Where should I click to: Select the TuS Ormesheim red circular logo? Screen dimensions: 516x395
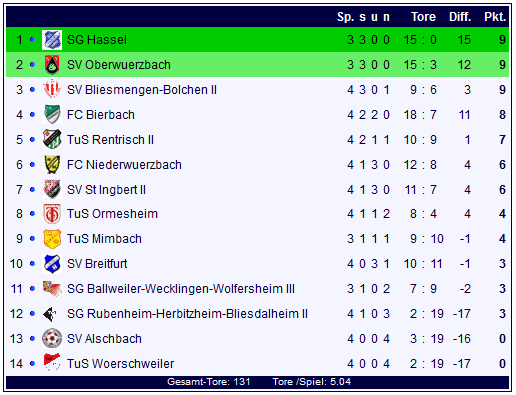pyautogui.click(x=52, y=214)
